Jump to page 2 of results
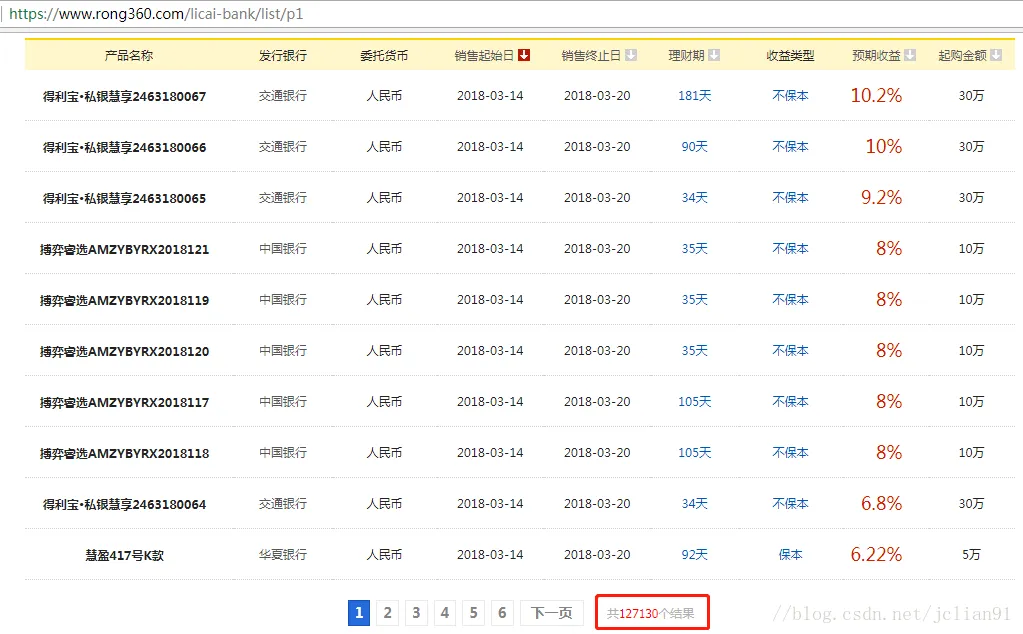The width and height of the screenshot is (1023, 634). pyautogui.click(x=387, y=613)
